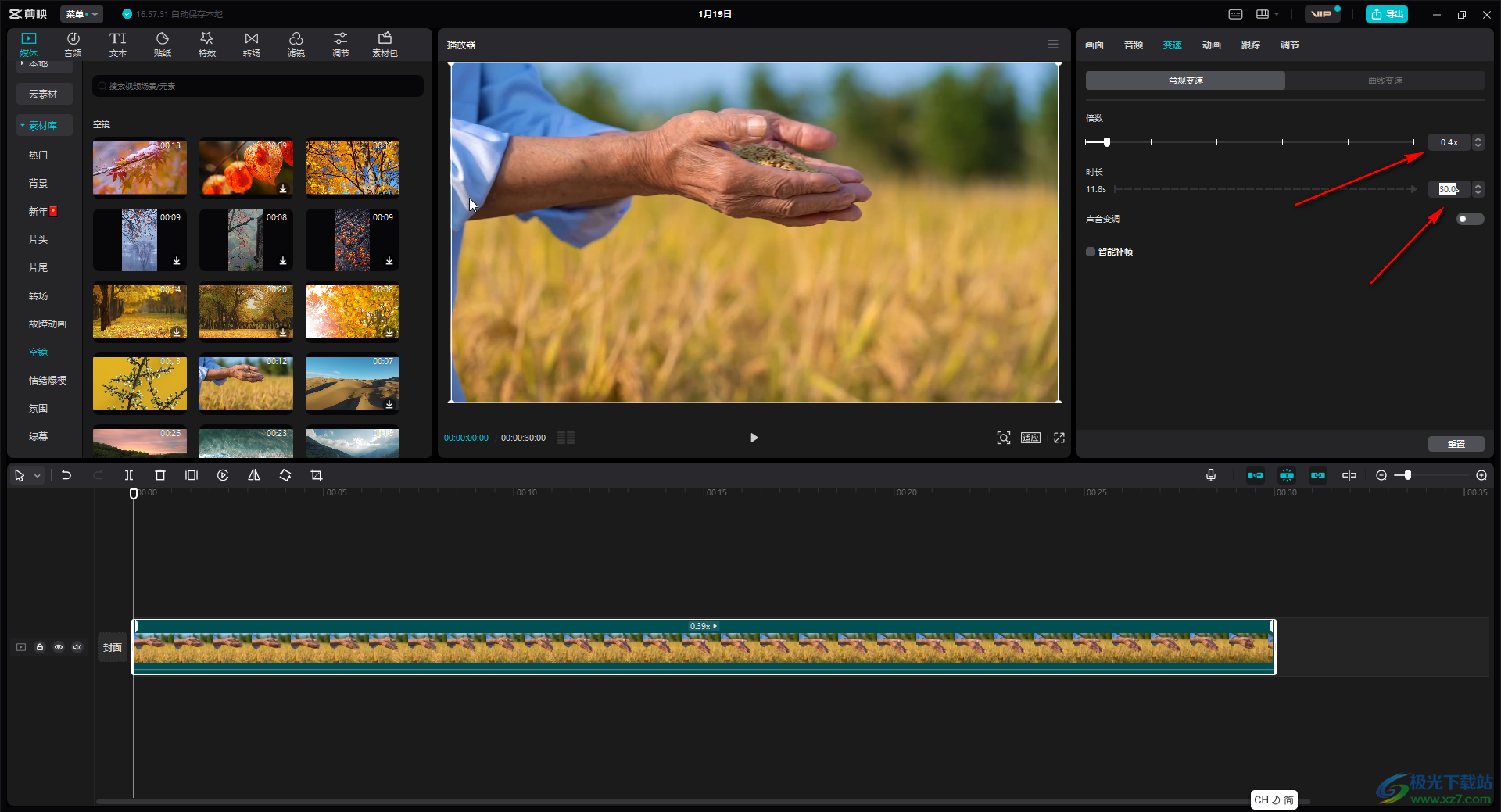Open the 文本 text panel
Image resolution: width=1501 pixels, height=812 pixels.
pyautogui.click(x=117, y=45)
